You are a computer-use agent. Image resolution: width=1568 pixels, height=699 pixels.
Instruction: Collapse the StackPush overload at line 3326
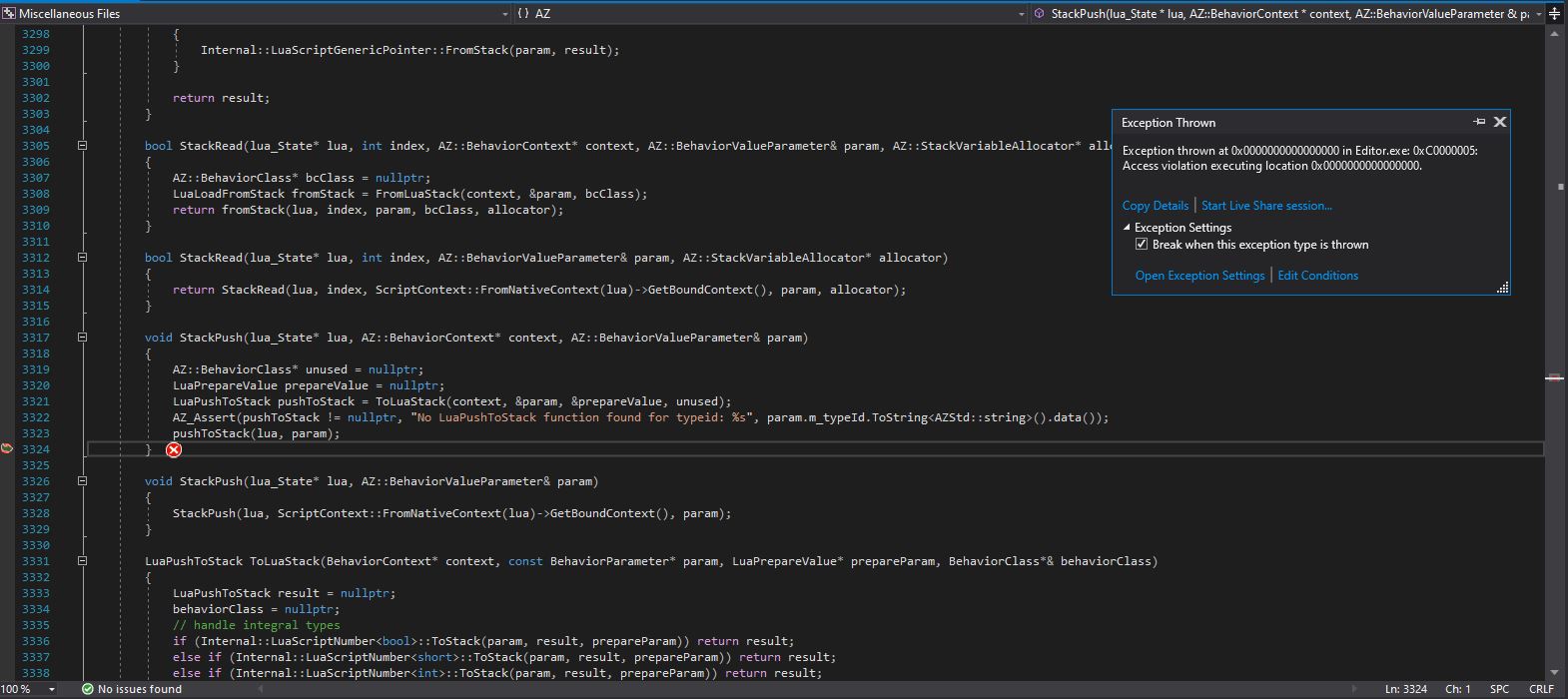83,481
